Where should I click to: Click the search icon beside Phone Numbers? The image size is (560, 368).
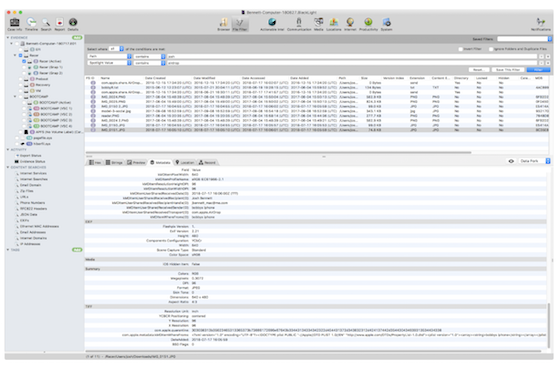tap(17, 203)
